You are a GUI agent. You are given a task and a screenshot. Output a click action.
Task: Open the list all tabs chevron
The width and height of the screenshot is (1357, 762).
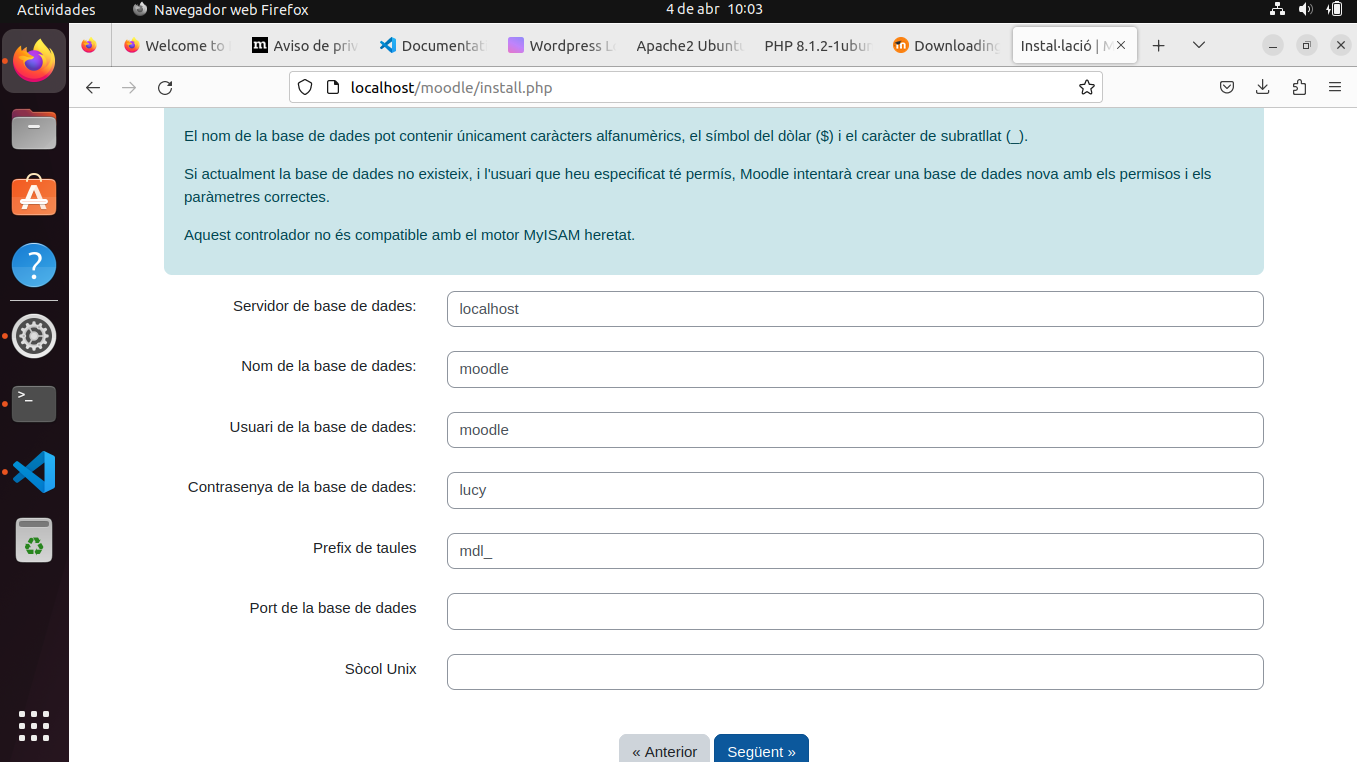point(1197,45)
